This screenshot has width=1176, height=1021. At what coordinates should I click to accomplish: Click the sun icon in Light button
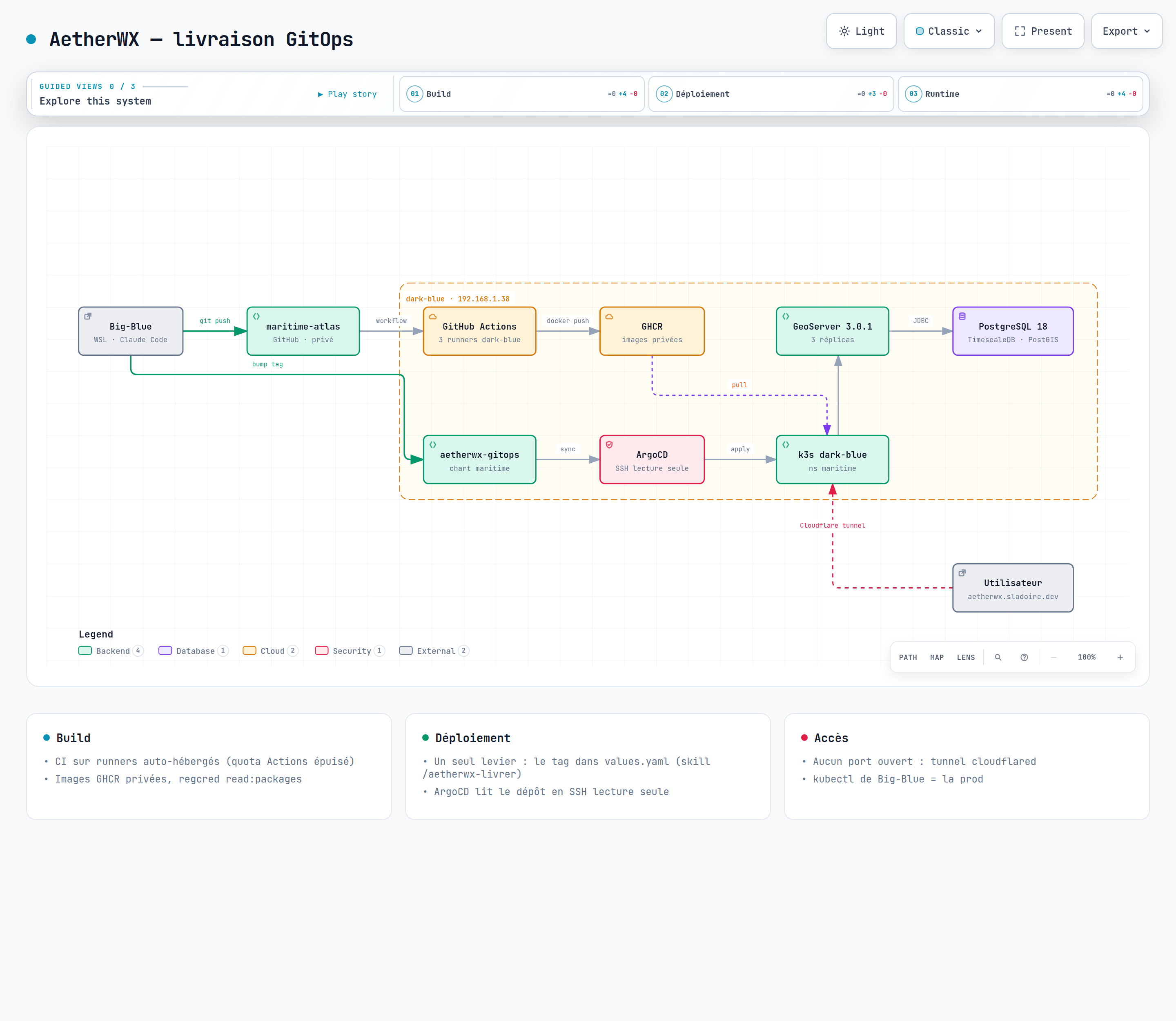coord(844,31)
